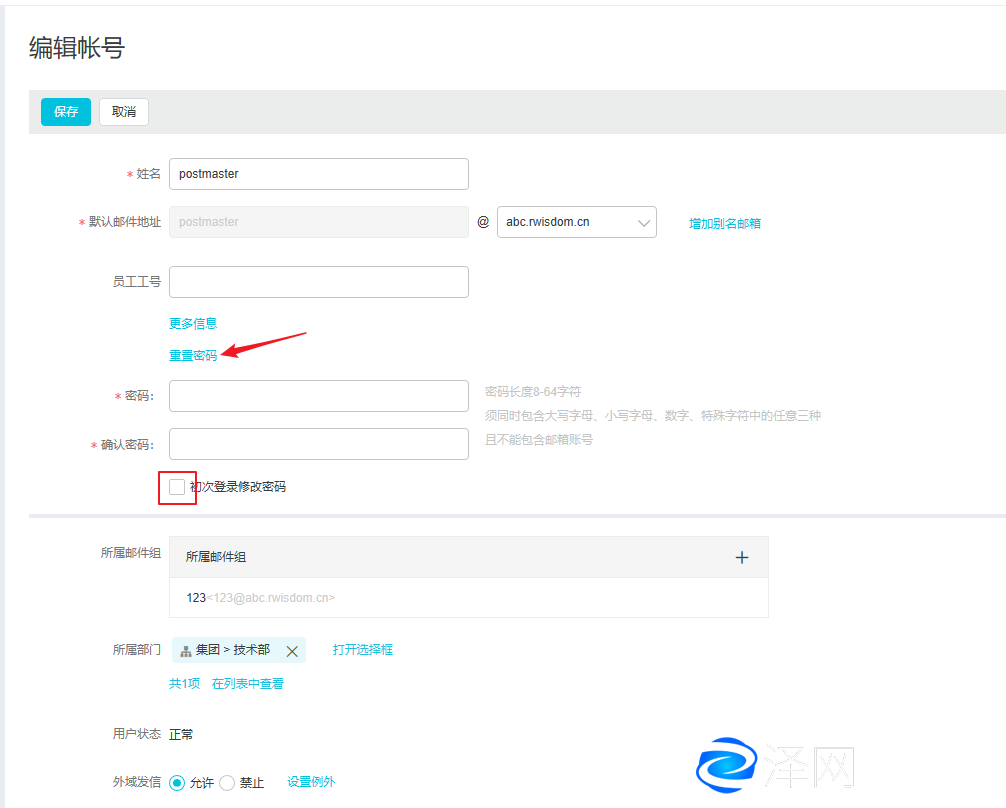Screen dimensions: 1006x808
Task: Click the plus icon in 所属邮件组 header
Action: [741, 557]
